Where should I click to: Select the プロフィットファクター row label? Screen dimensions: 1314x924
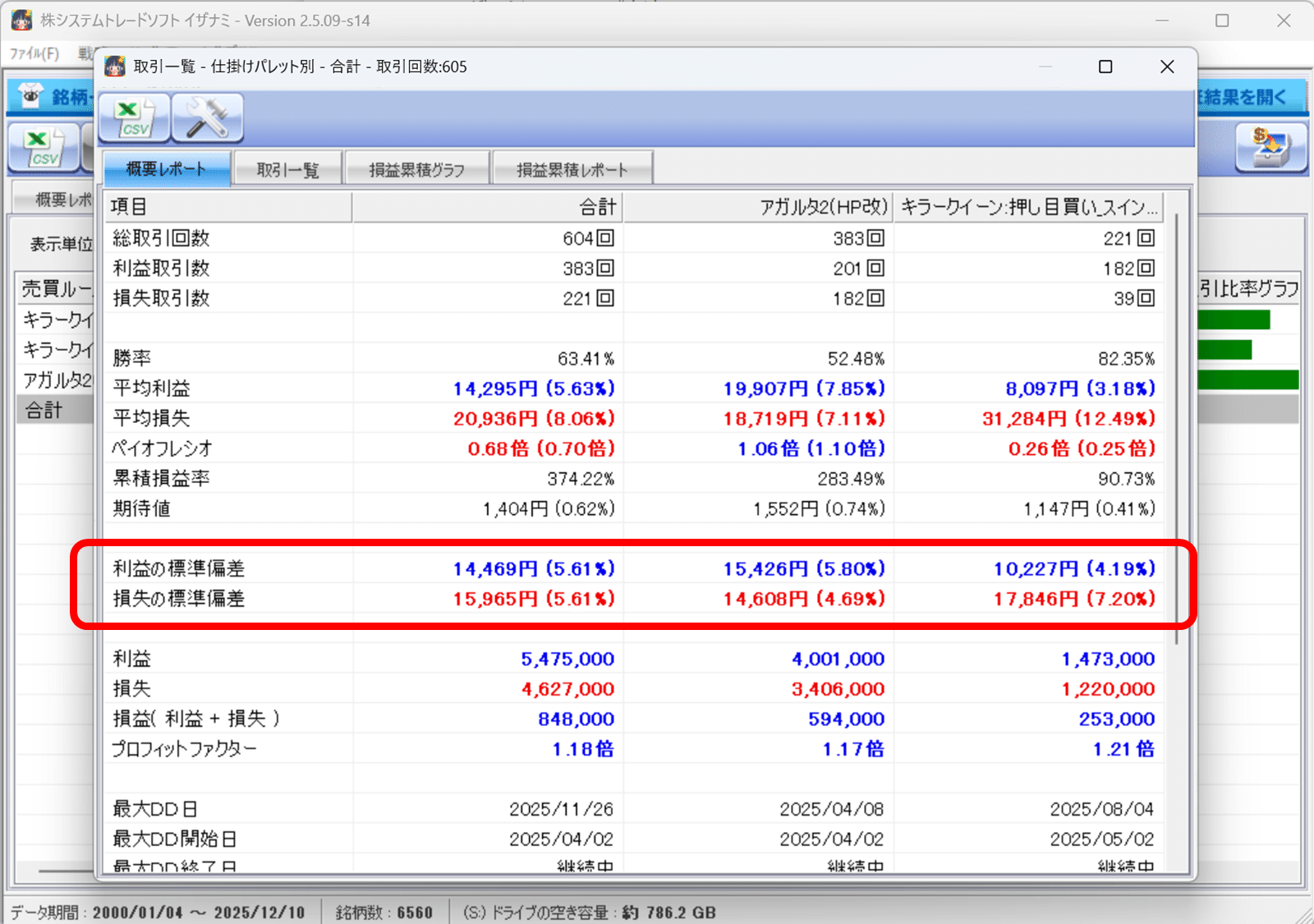184,749
